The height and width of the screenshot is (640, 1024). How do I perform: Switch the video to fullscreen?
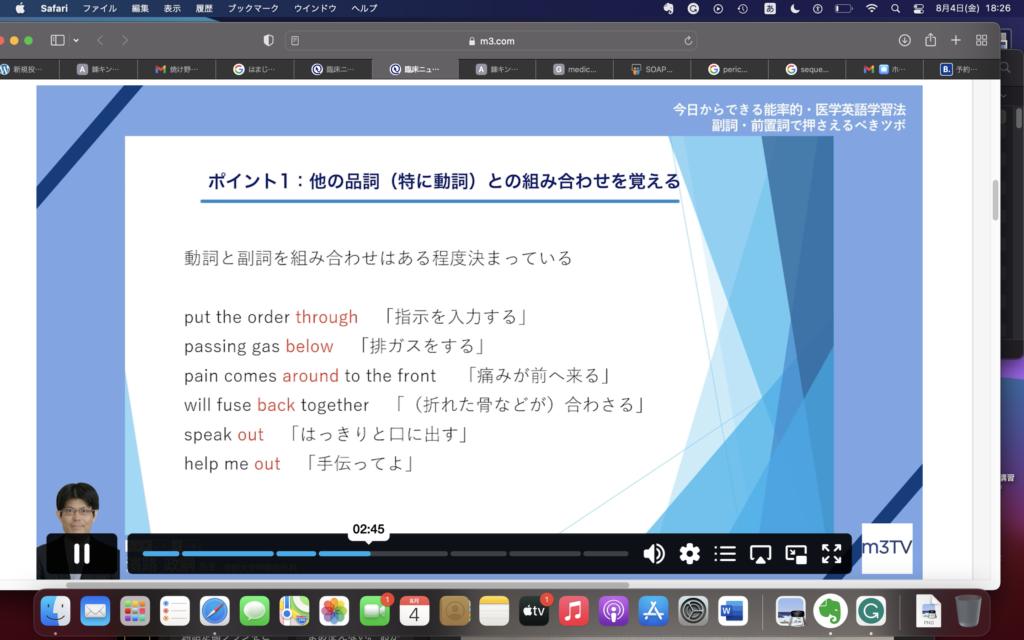click(x=831, y=554)
